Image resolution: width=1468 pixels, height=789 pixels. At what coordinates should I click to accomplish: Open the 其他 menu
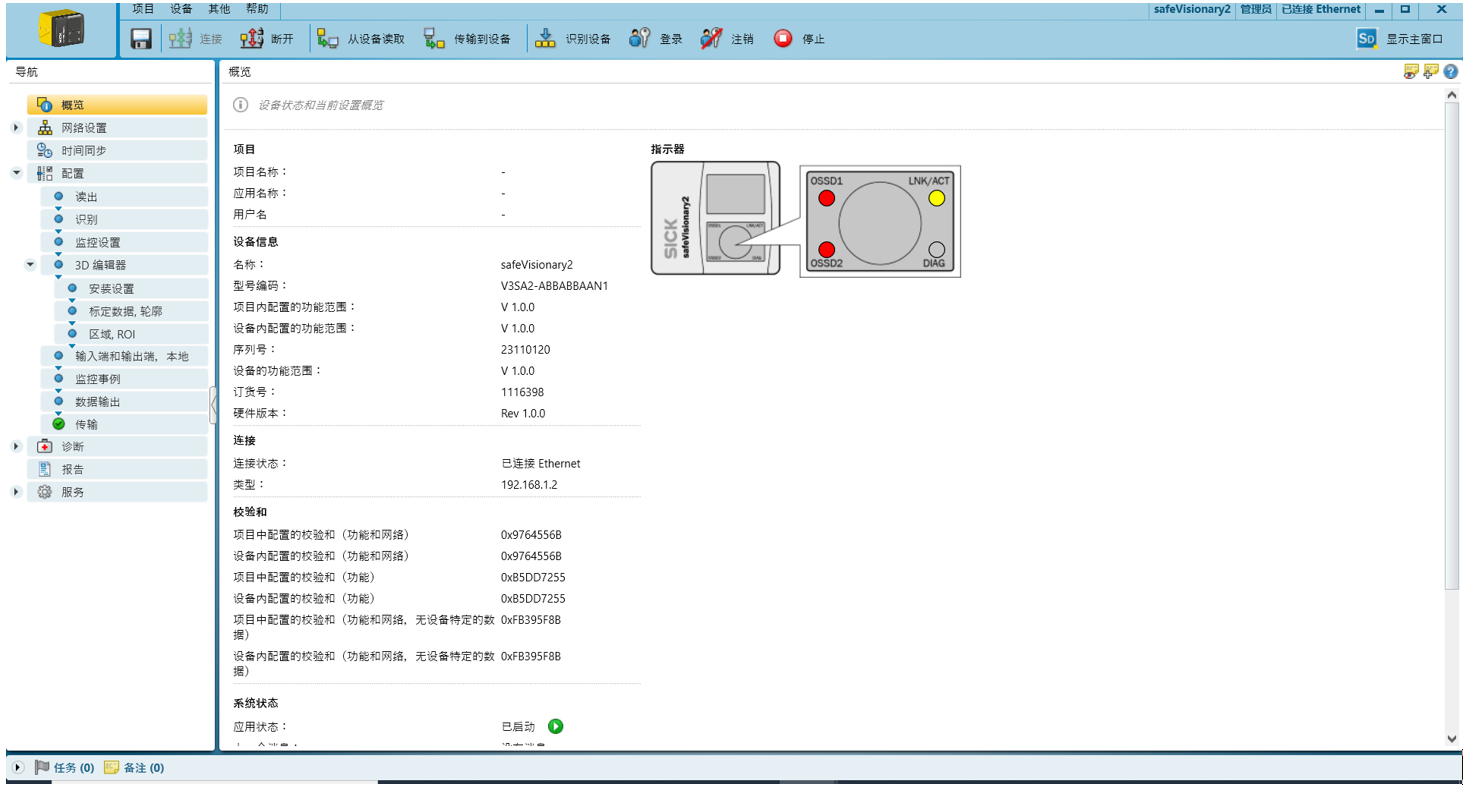click(x=218, y=9)
